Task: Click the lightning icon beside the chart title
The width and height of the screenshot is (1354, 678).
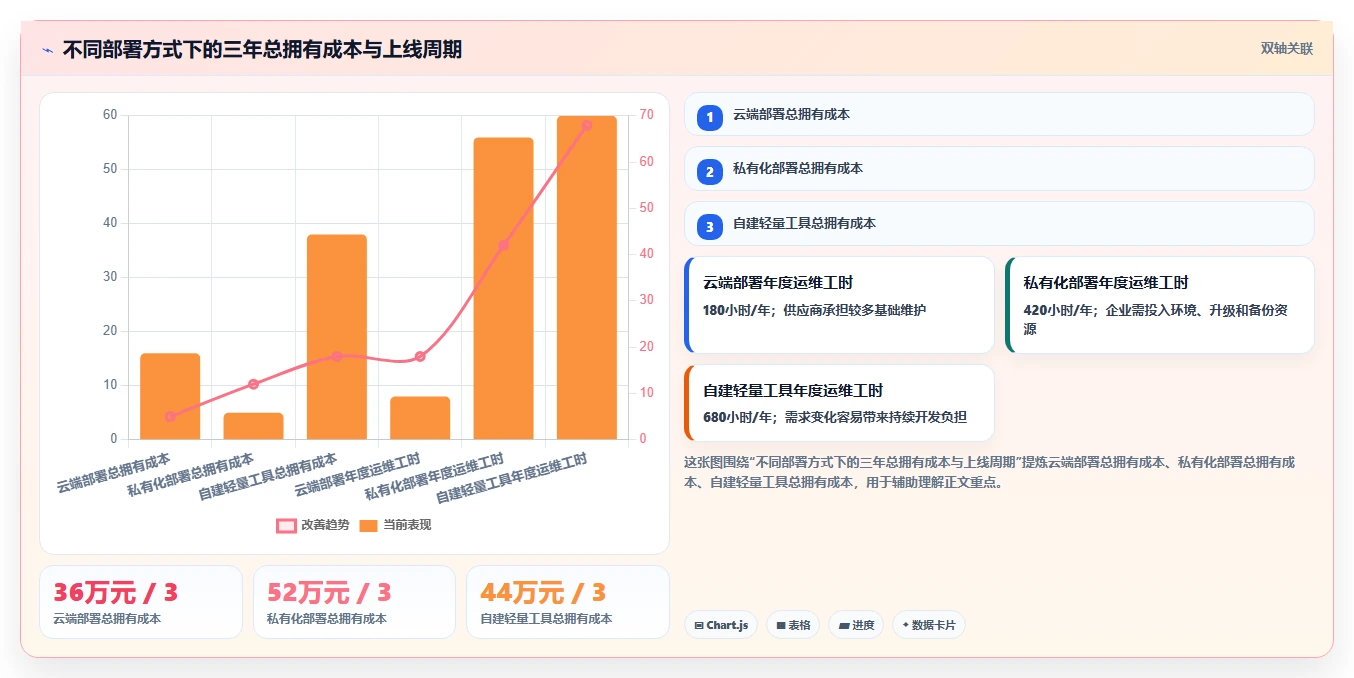Action: click(x=48, y=50)
